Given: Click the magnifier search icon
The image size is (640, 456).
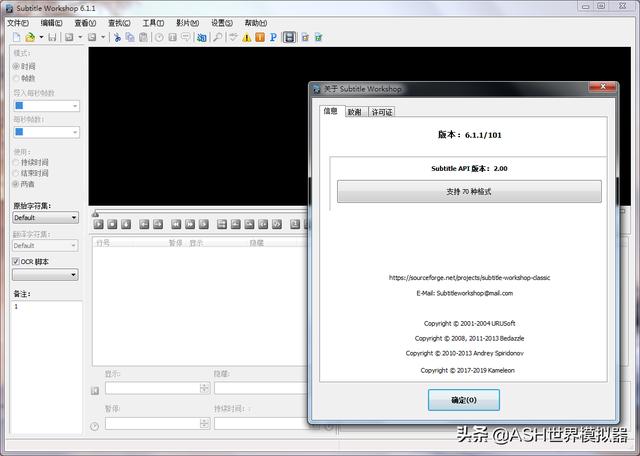Looking at the screenshot, I should pyautogui.click(x=218, y=38).
